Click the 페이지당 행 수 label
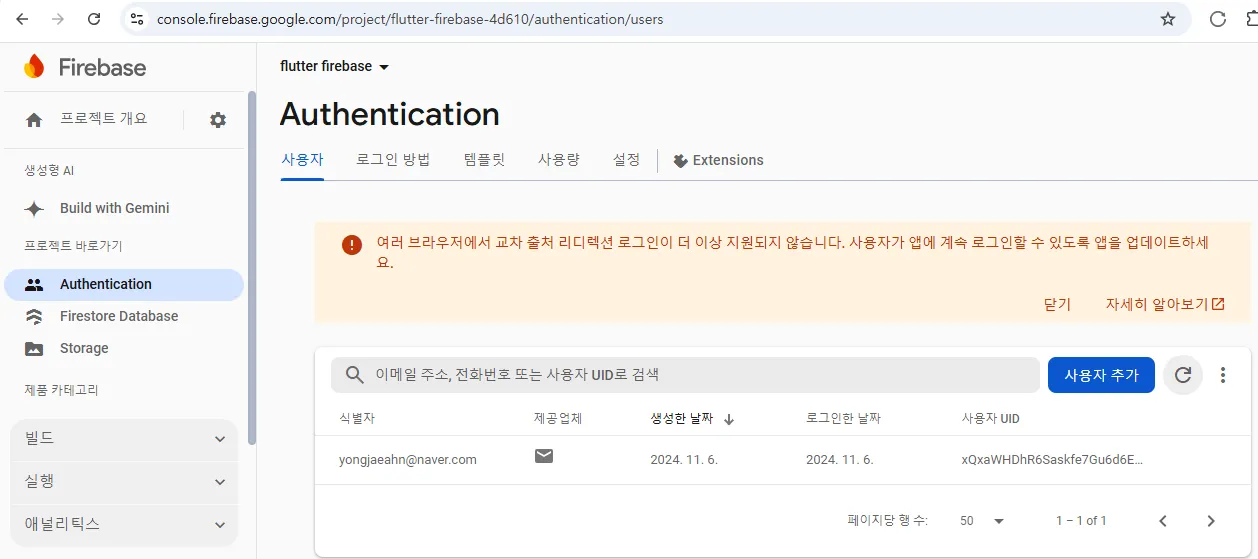 click(887, 521)
